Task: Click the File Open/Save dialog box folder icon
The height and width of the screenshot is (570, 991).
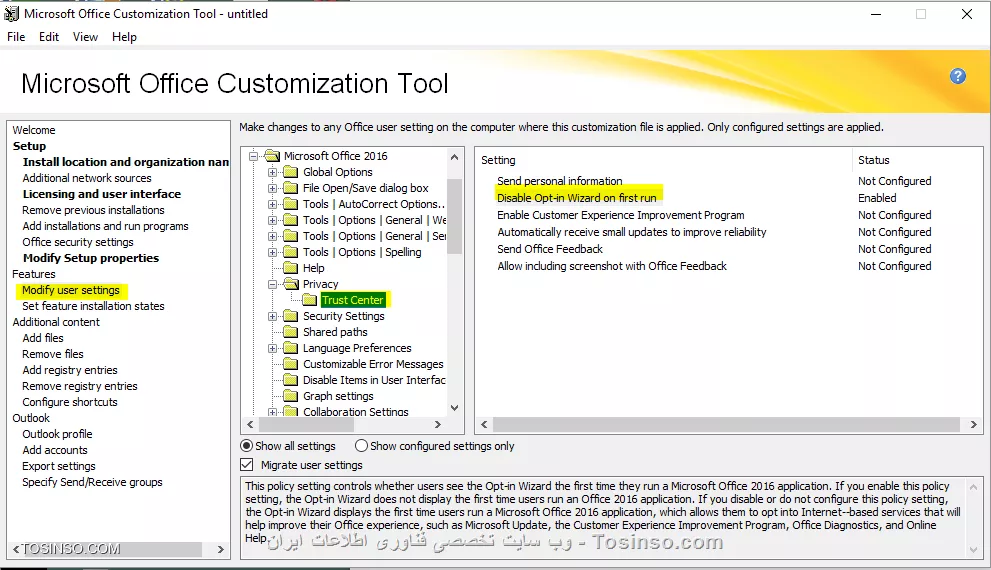Action: pos(291,188)
